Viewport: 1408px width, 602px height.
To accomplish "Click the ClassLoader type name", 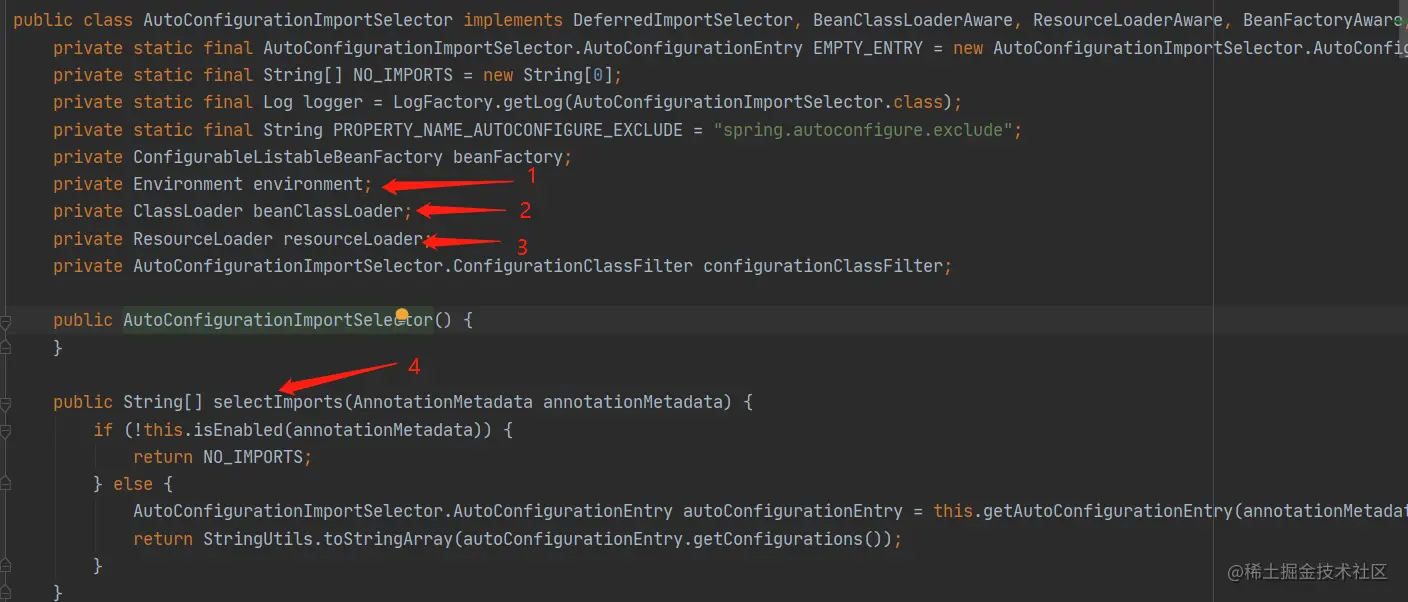I will coord(188,211).
